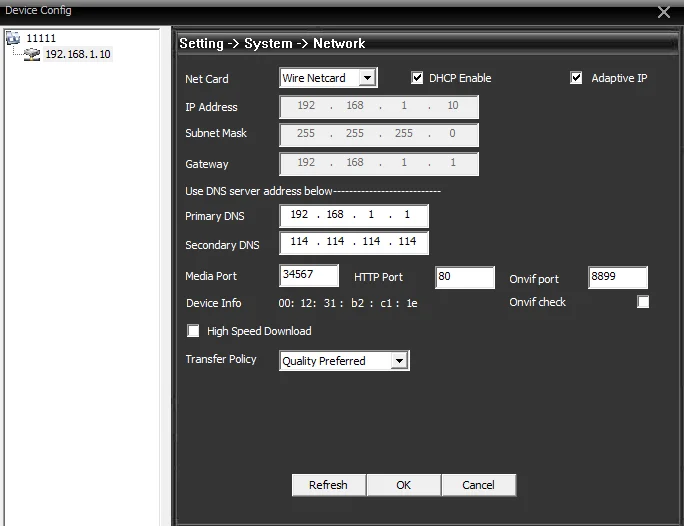Click the High Speed Download label
This screenshot has width=684, height=526.
coord(259,331)
